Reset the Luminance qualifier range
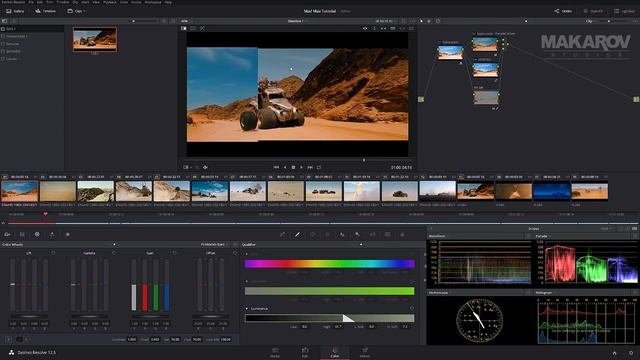This screenshot has width=640, height=360. coord(411,309)
